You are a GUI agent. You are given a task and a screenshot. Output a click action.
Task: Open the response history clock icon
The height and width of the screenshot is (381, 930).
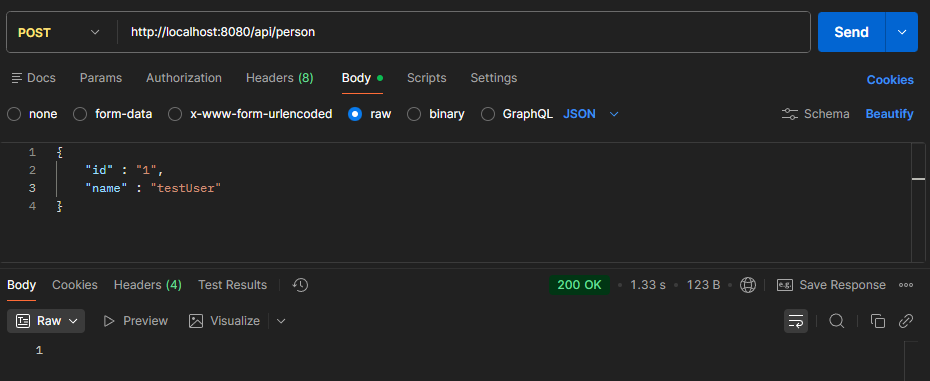(x=300, y=285)
